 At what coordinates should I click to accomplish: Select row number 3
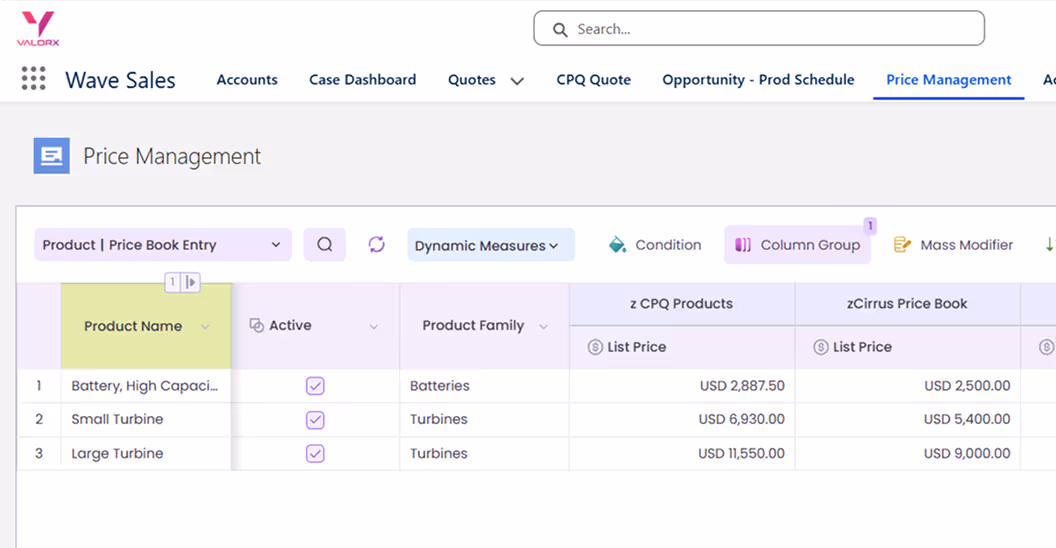pyautogui.click(x=39, y=453)
